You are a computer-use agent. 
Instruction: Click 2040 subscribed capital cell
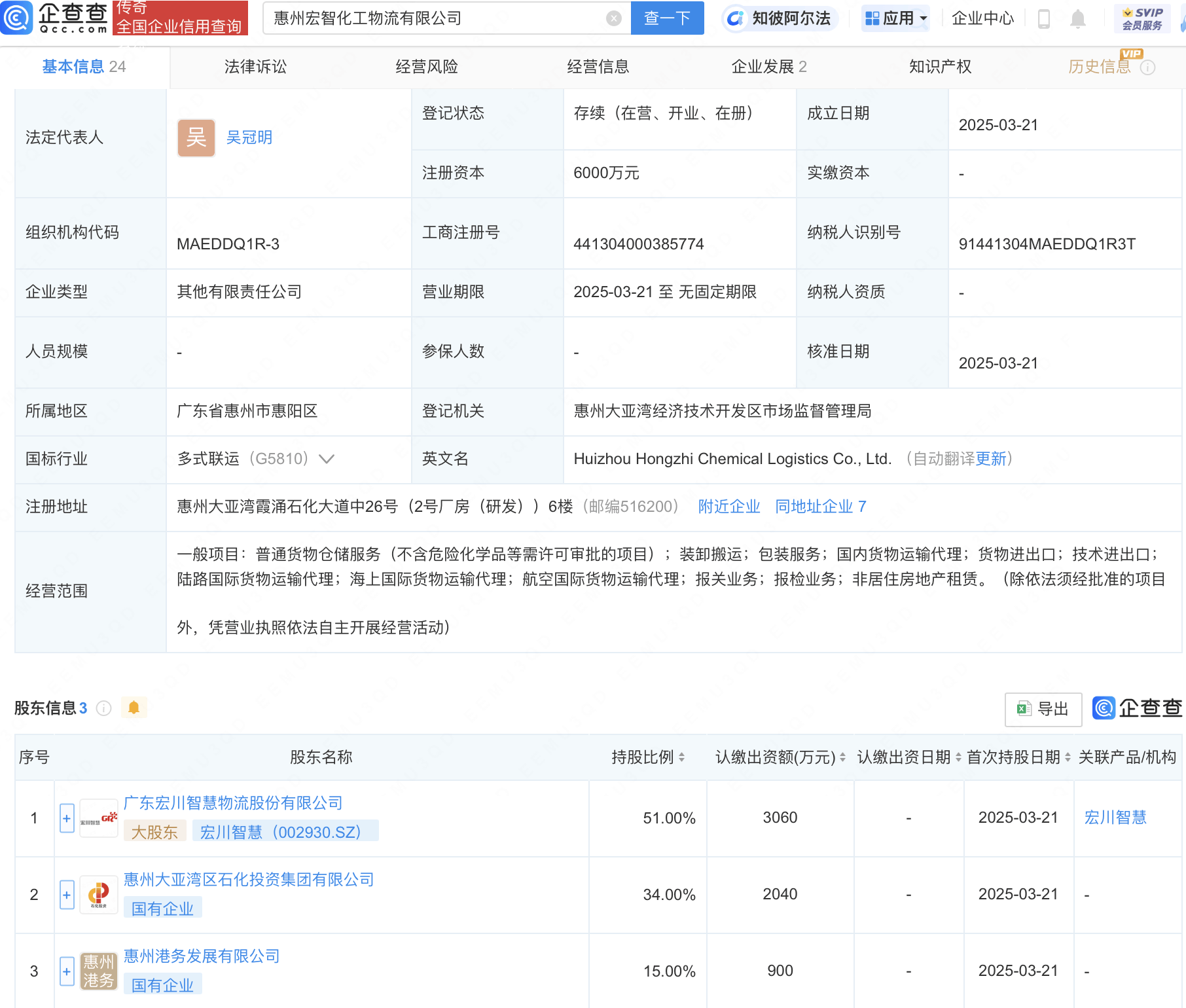(780, 894)
